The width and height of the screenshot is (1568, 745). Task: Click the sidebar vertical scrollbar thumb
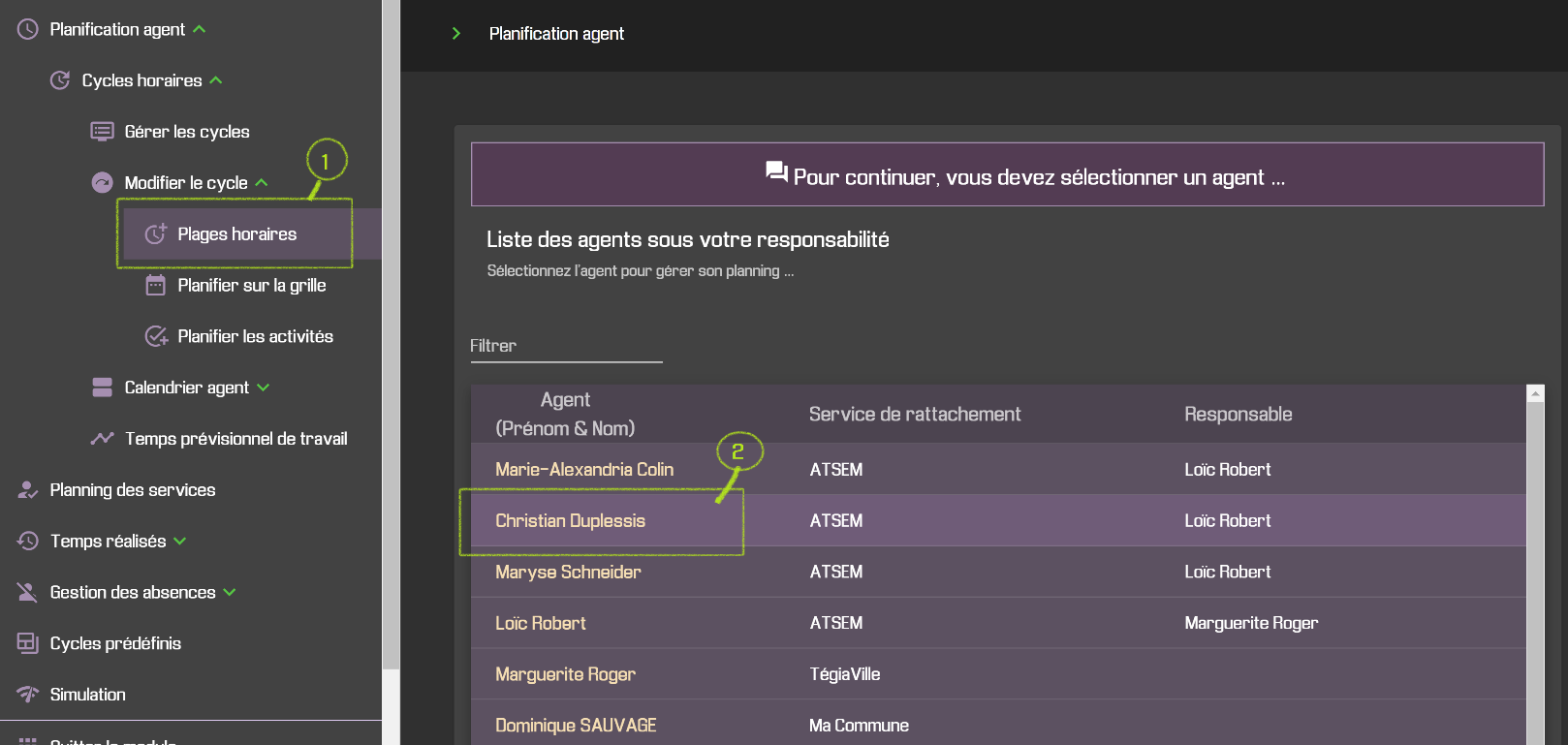391,334
